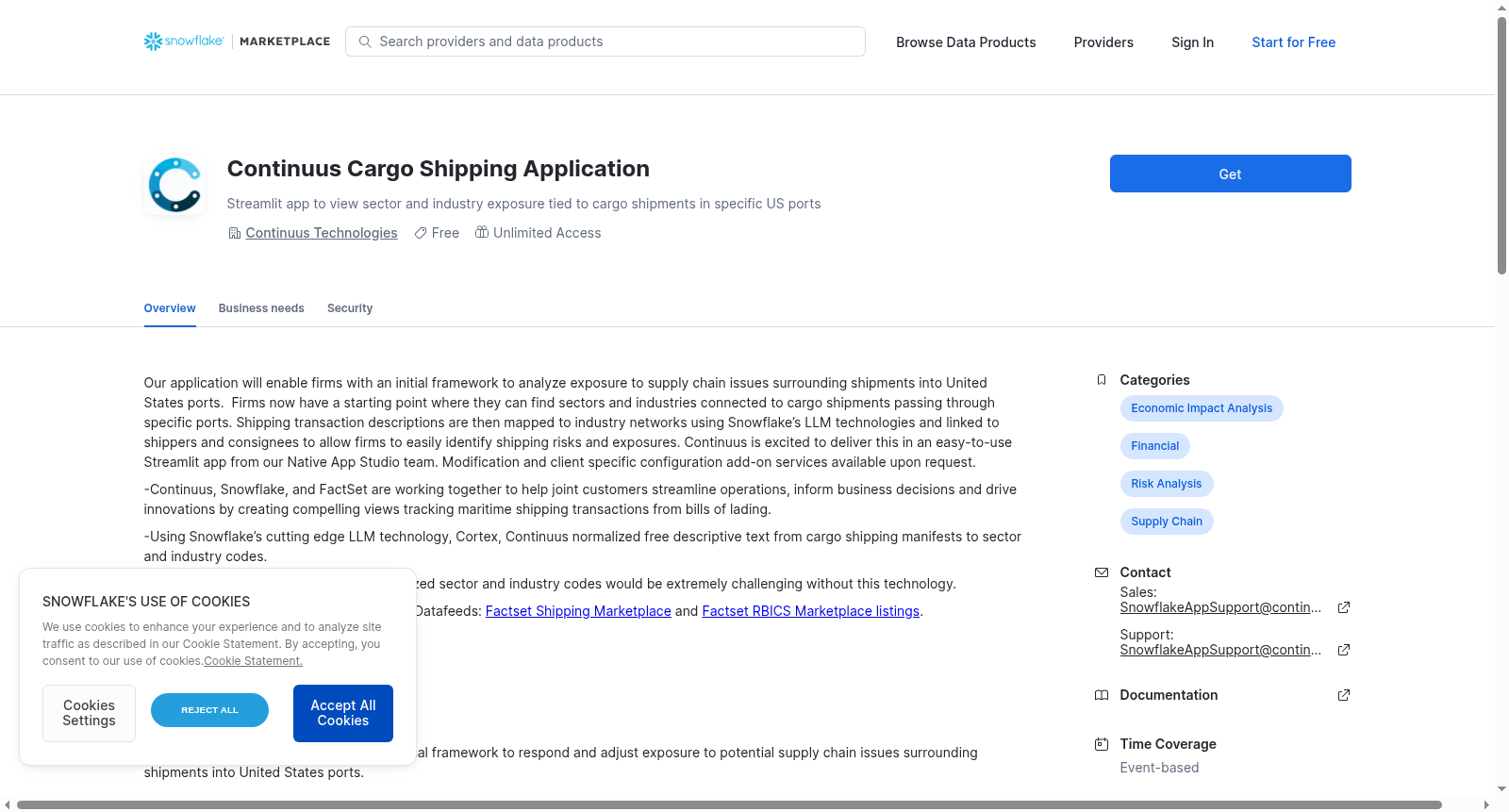Click the Contact envelope icon
This screenshot has width=1509, height=812.
[1102, 572]
